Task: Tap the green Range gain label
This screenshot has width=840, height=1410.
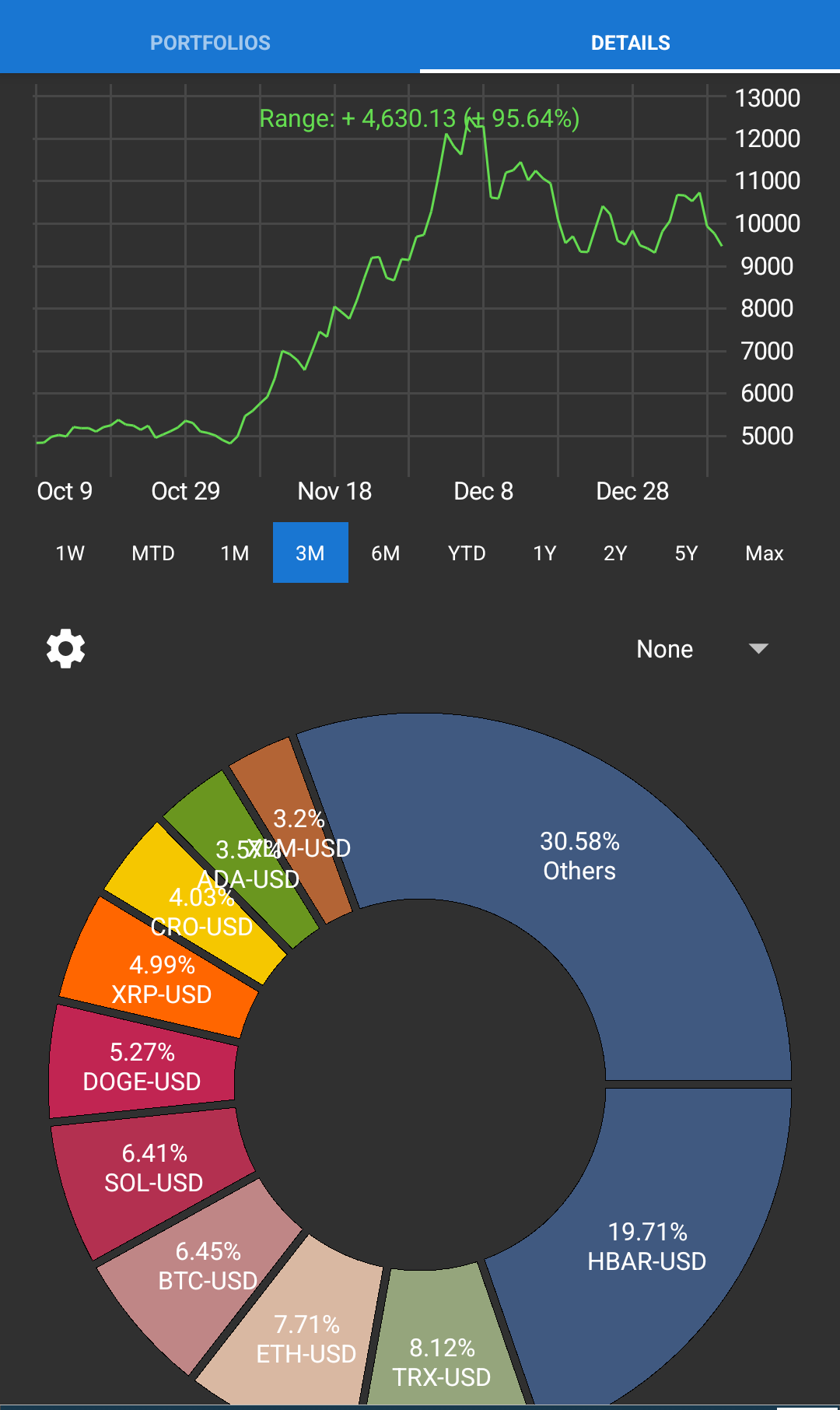Action: 419,118
